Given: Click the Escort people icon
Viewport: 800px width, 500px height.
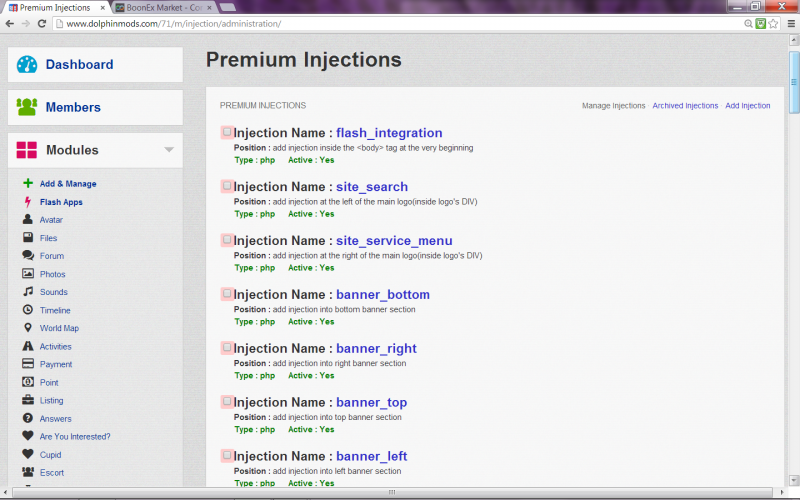Looking at the screenshot, I should (28, 471).
